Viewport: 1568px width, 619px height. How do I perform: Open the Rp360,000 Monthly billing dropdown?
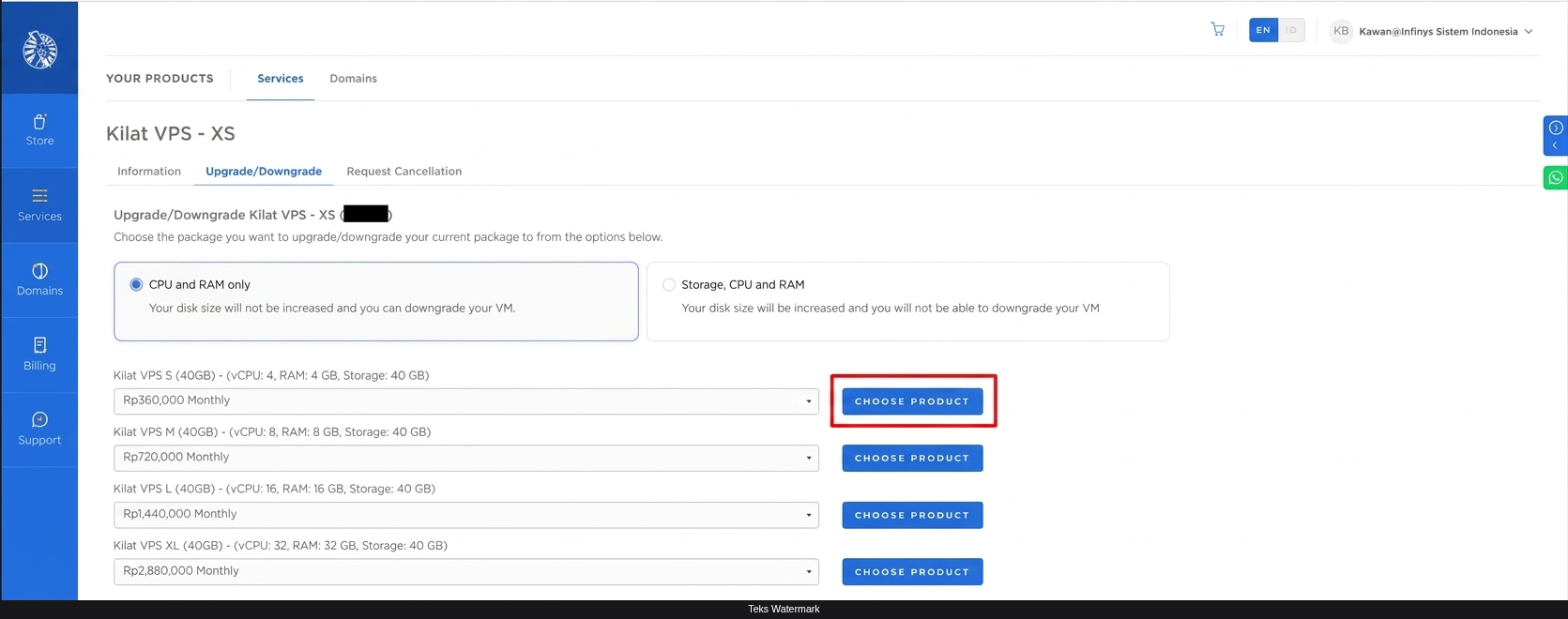(x=465, y=401)
